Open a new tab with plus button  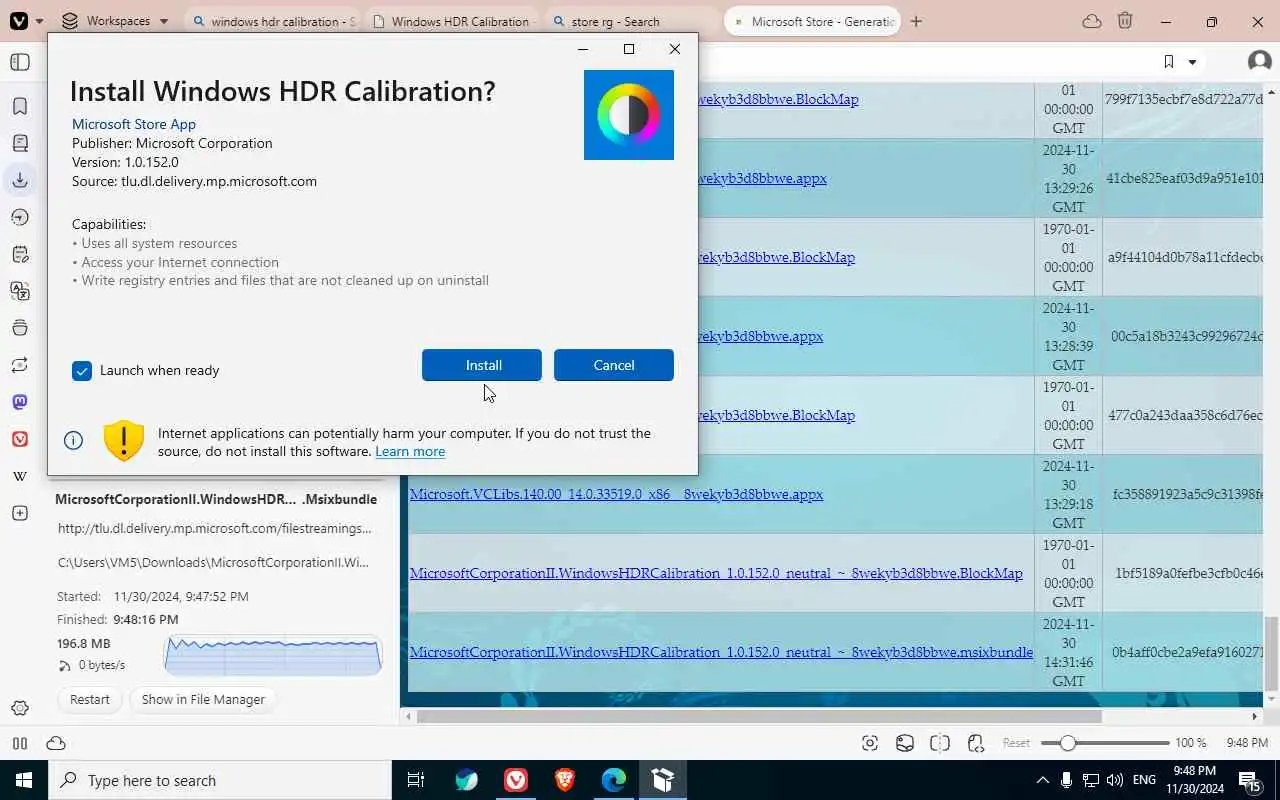[x=916, y=21]
